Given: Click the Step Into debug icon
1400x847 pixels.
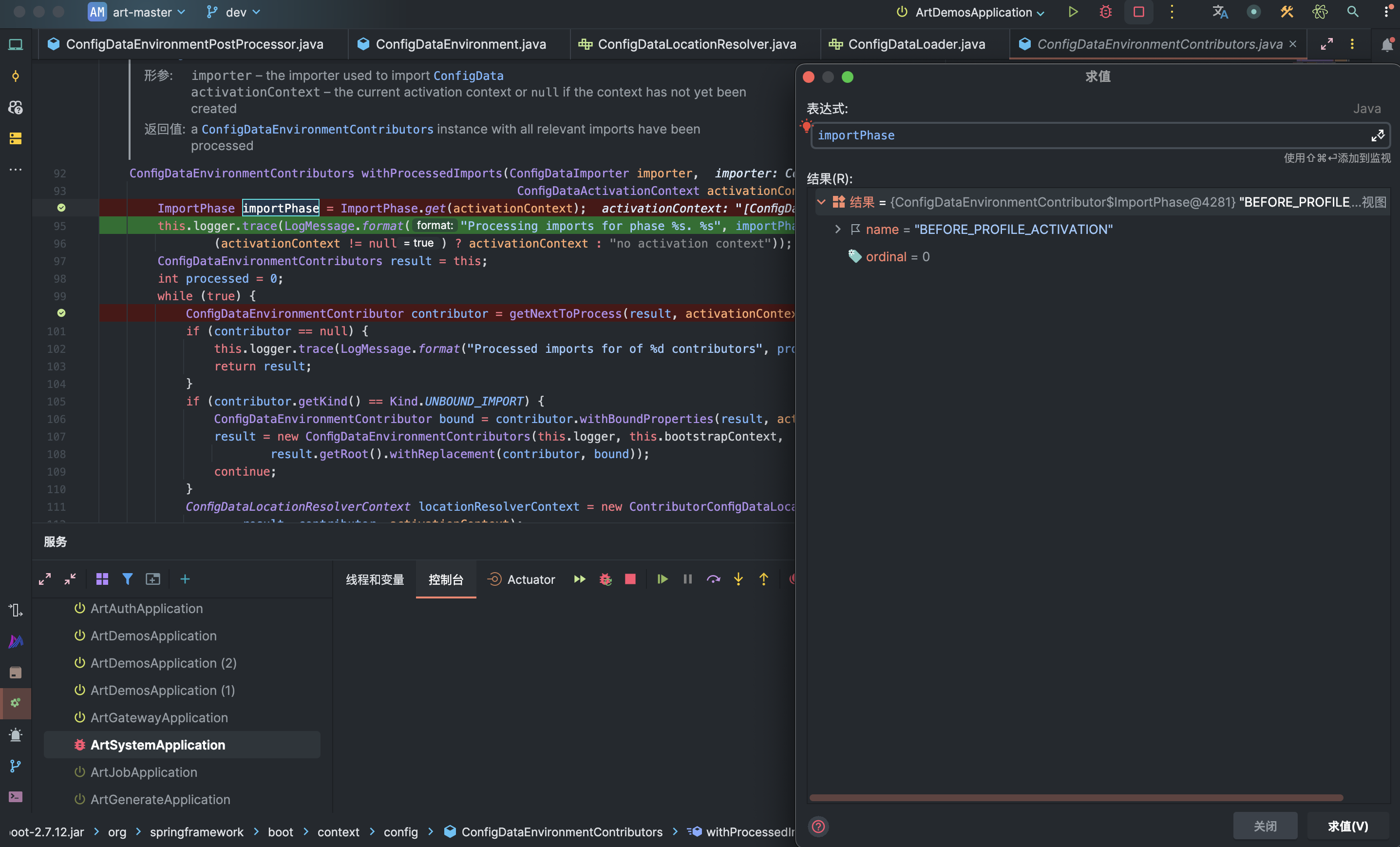Looking at the screenshot, I should 738,579.
